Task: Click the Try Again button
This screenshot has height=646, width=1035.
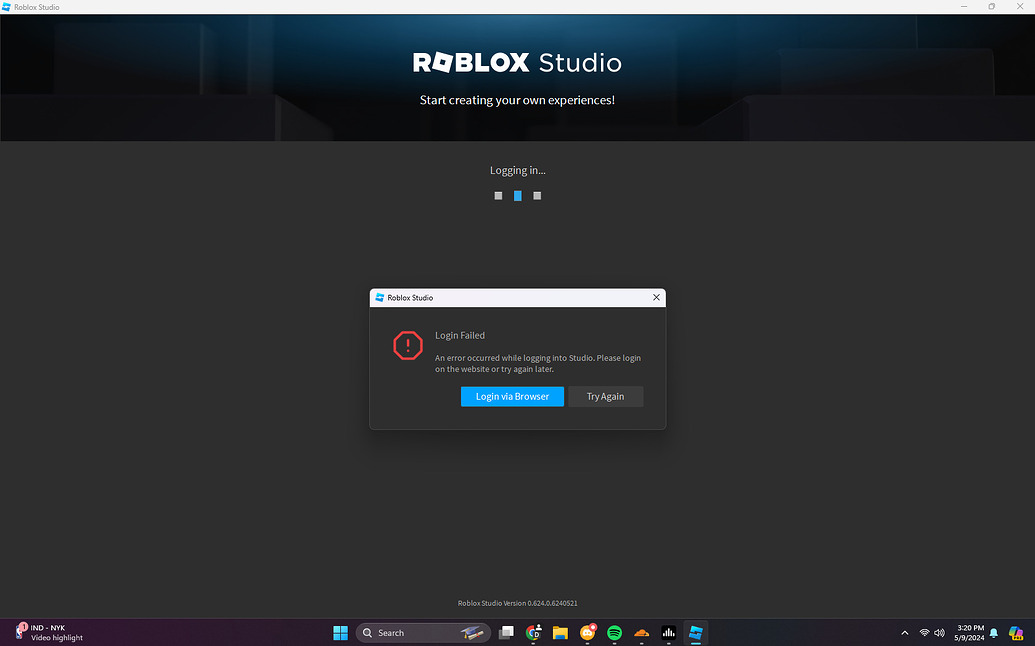Action: pyautogui.click(x=605, y=396)
